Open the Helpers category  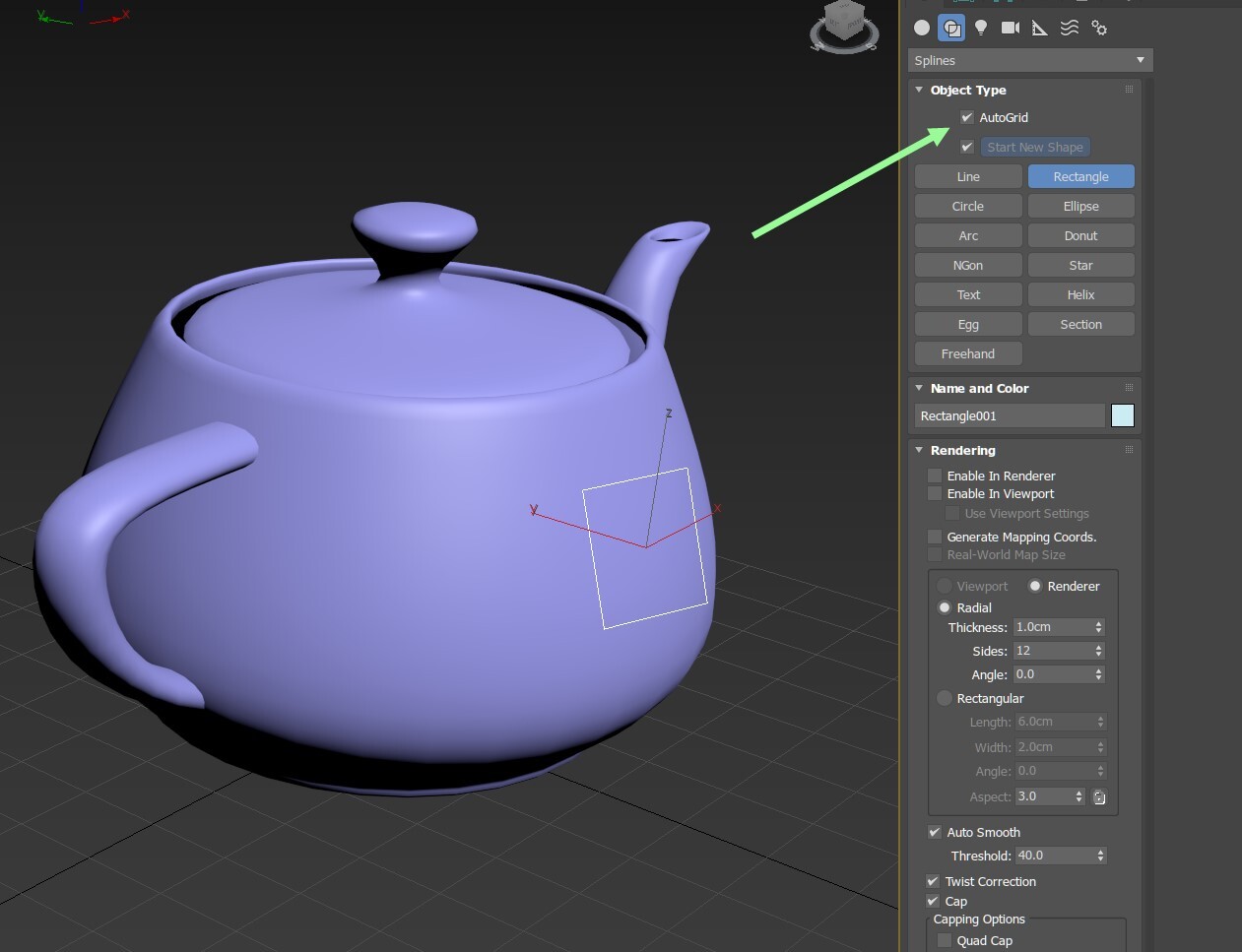[x=1040, y=28]
